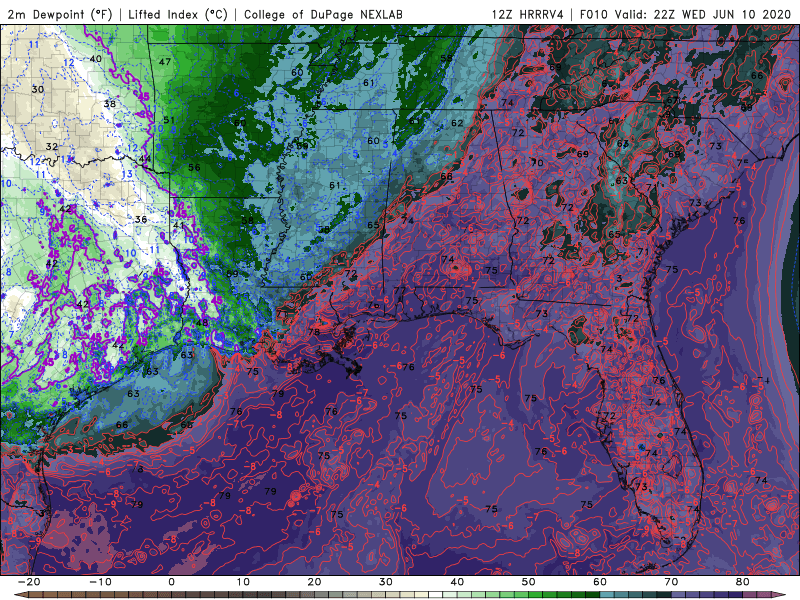Click the dewpoint value 78 on the map
Screen dimensions: 800x600
click(314, 332)
